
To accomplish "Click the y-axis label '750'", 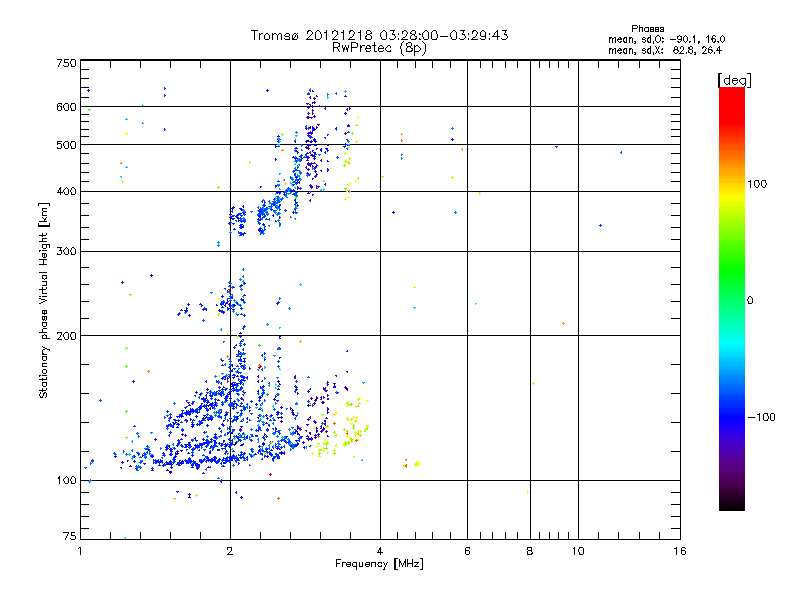I will tap(66, 63).
